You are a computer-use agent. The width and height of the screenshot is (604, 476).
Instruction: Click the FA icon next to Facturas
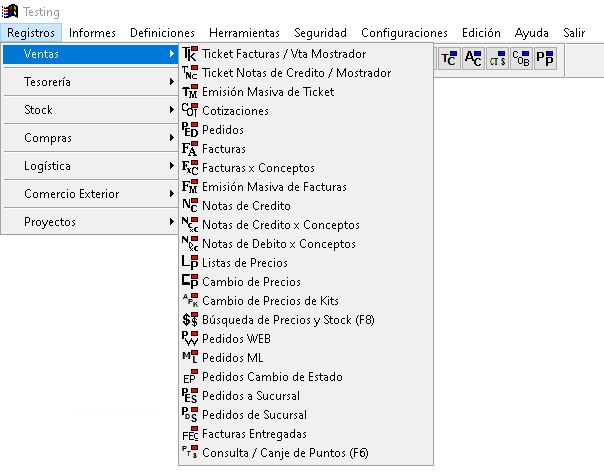click(190, 149)
